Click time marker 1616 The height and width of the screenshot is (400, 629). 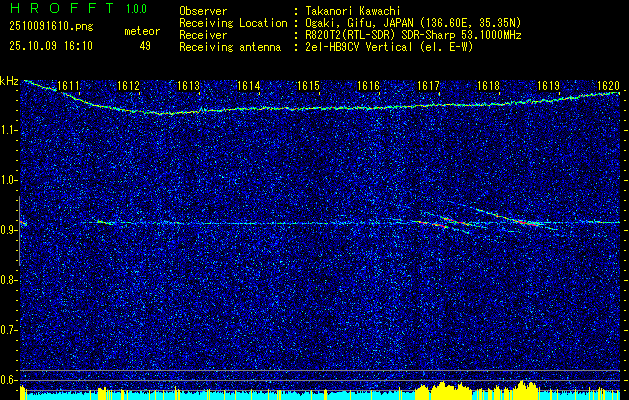click(x=368, y=85)
